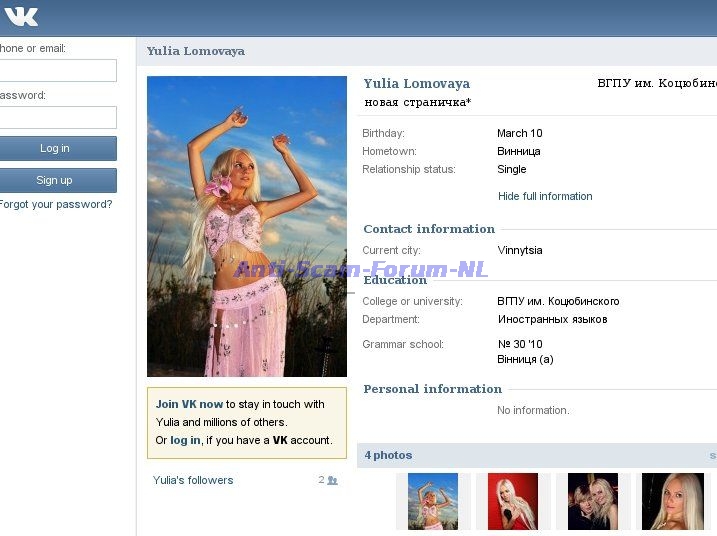Screen dimensions: 717x536
Task: Click the log in link in join box
Action: [x=185, y=441]
